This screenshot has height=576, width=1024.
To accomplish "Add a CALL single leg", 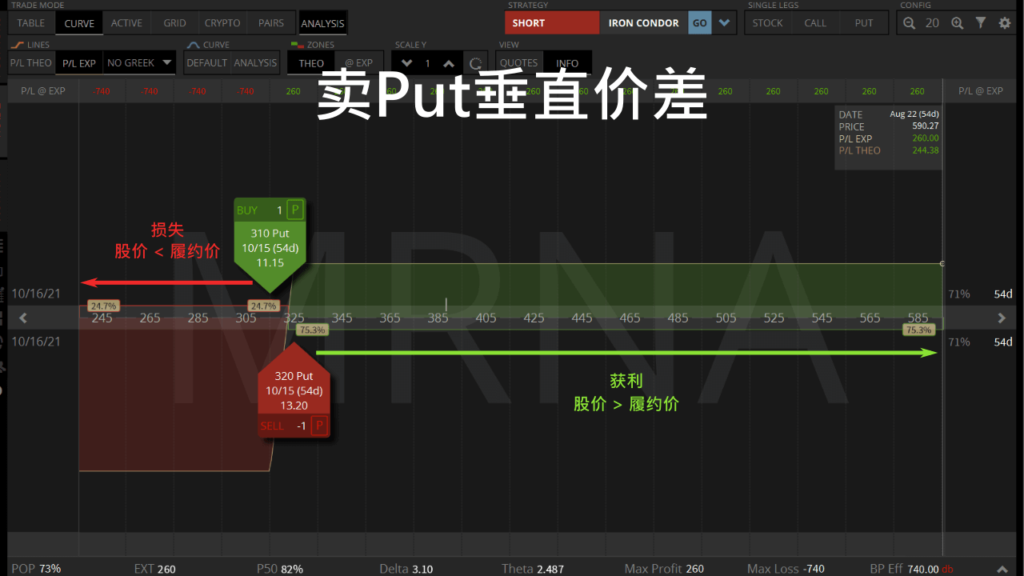I will click(815, 23).
